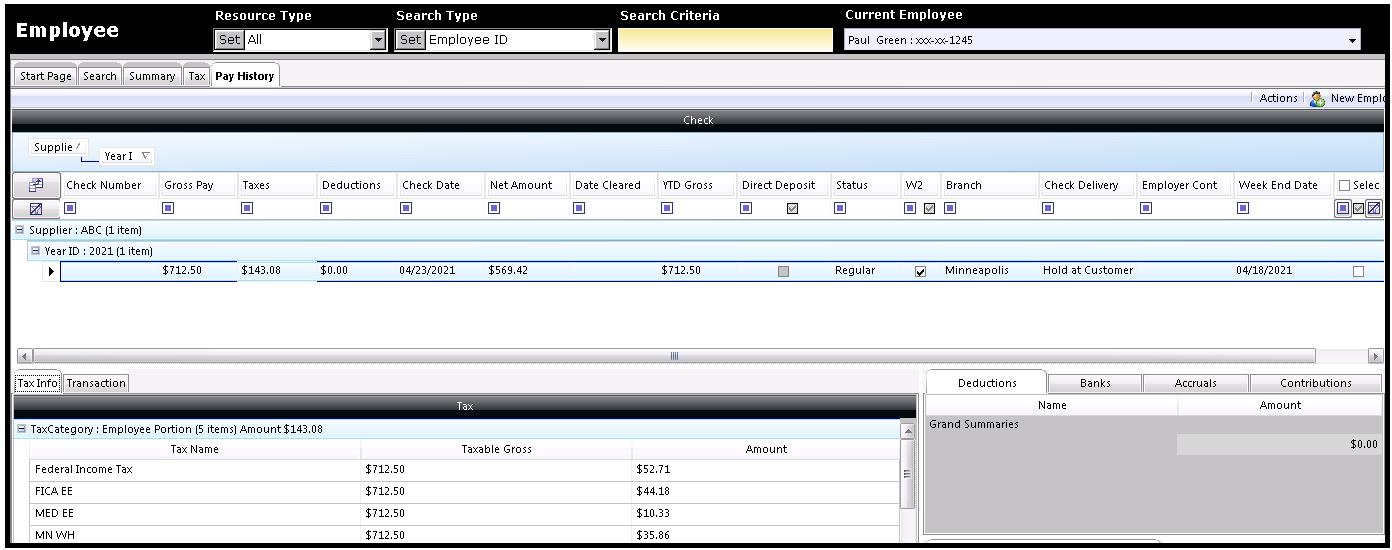Open the Search Type dropdown
Screen dimensions: 1392x550
tap(602, 40)
